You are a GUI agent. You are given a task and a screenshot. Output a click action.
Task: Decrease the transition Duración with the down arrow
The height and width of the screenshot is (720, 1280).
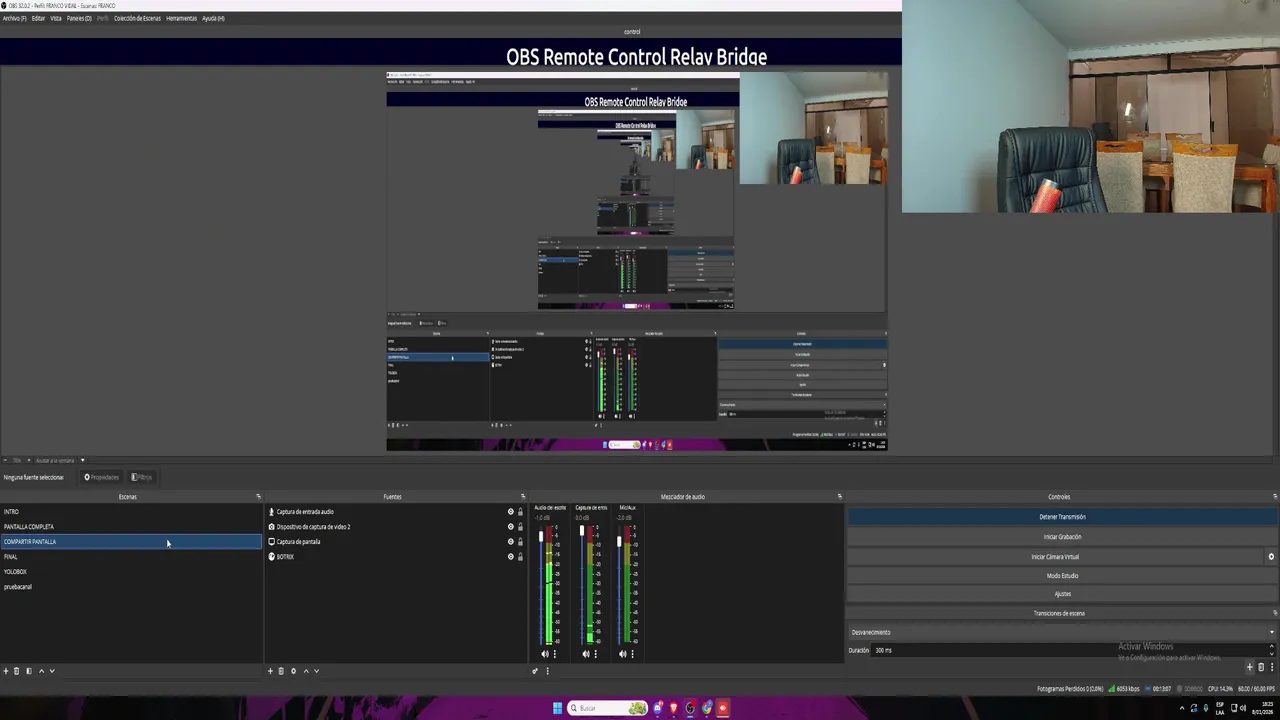(1272, 653)
